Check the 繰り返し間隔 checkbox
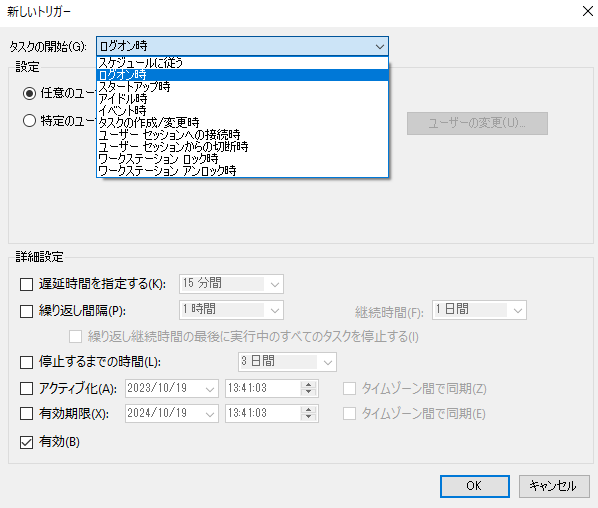Viewport: 598px width, 508px height. (x=26, y=311)
